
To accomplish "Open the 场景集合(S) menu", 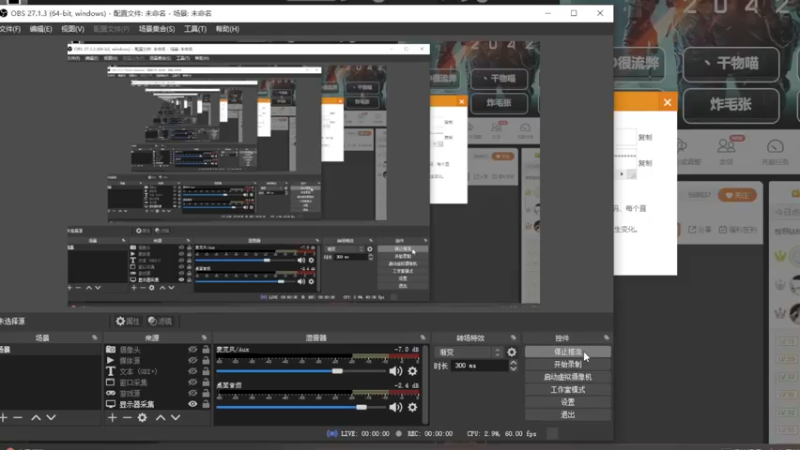I will pos(157,29).
